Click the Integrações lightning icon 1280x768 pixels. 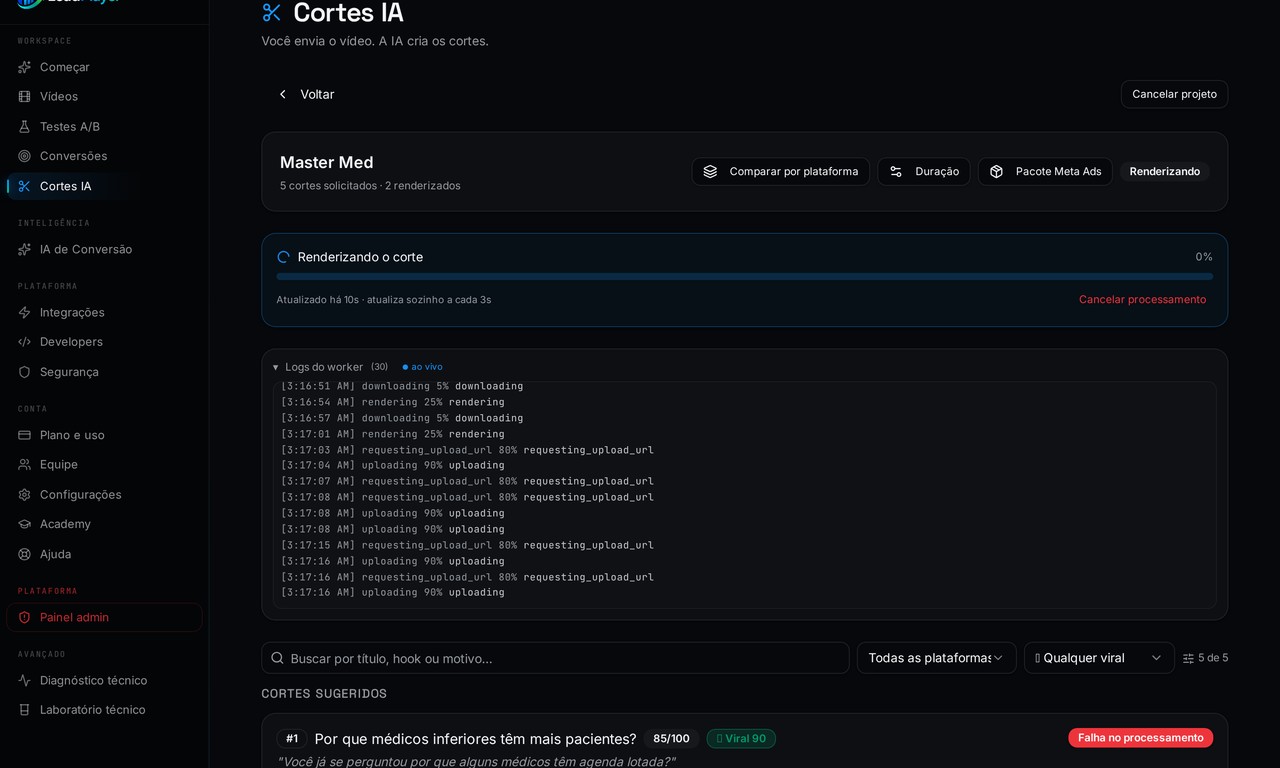coord(25,312)
